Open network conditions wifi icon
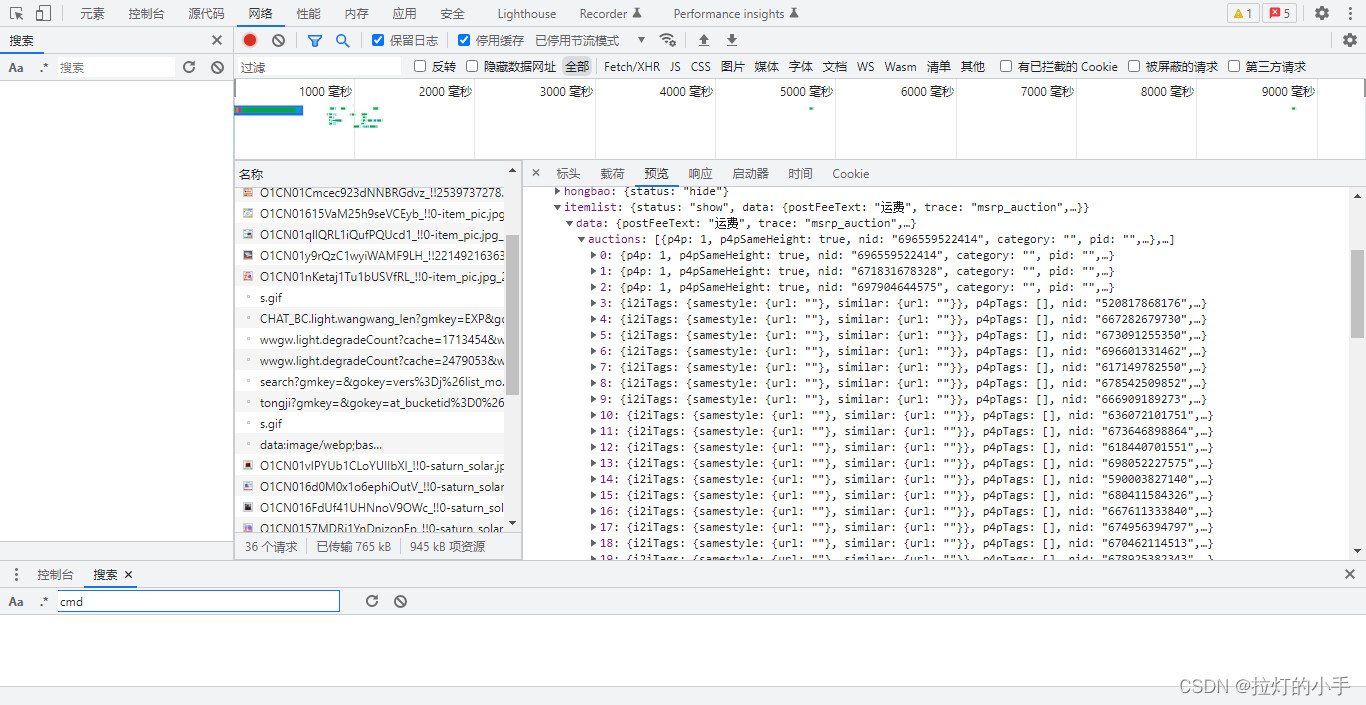The width and height of the screenshot is (1366, 705). (668, 40)
